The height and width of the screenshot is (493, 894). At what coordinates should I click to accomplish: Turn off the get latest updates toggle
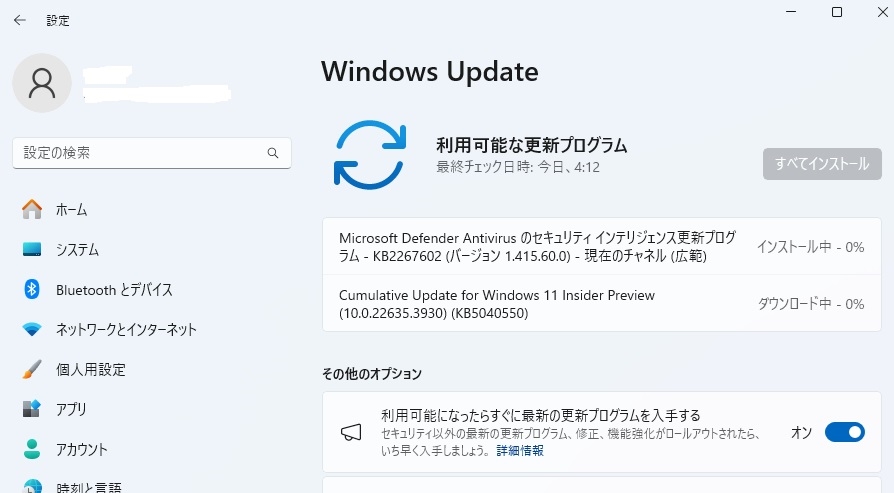(x=844, y=433)
